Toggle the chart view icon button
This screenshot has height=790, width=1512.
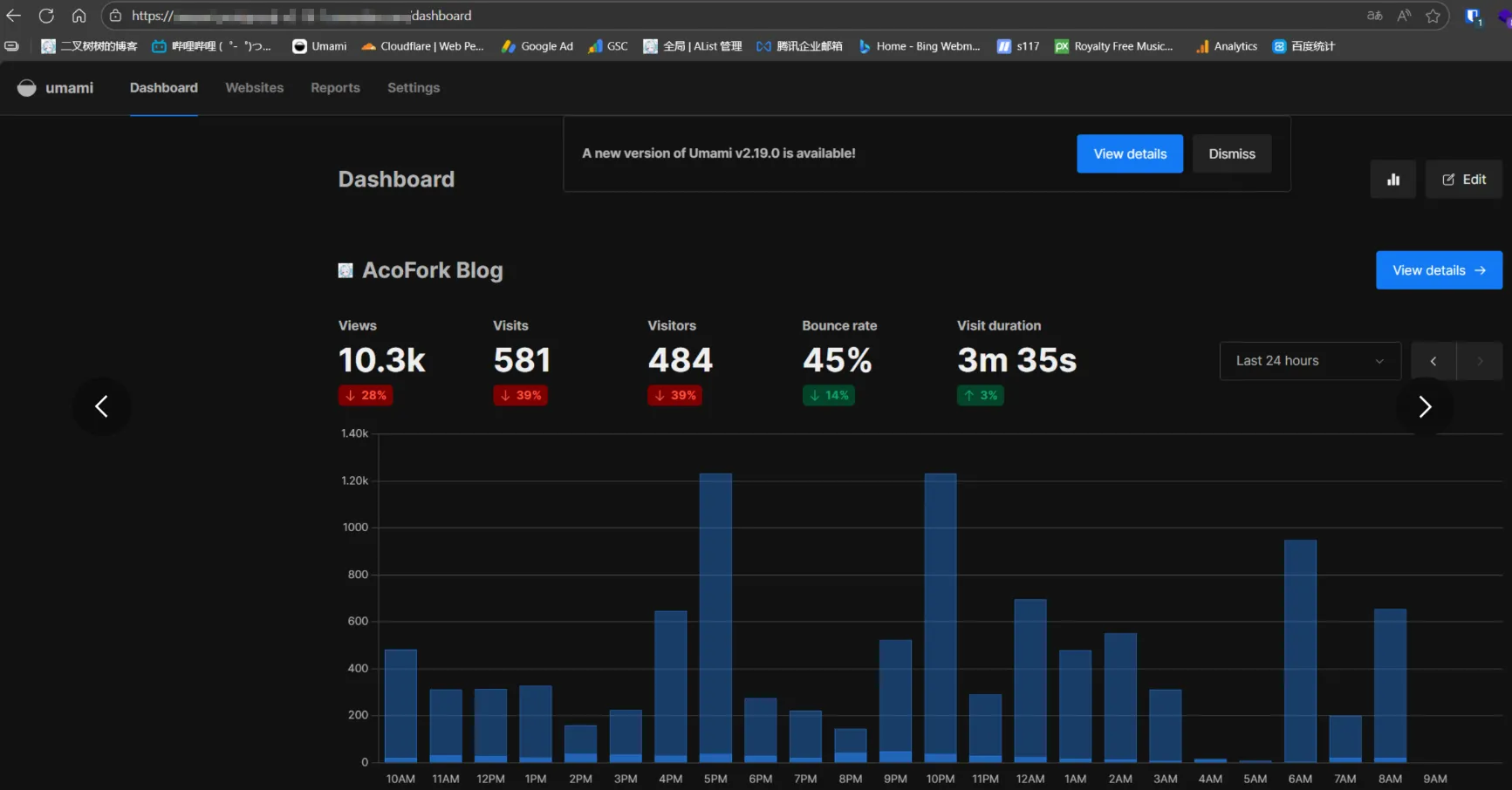(1392, 180)
